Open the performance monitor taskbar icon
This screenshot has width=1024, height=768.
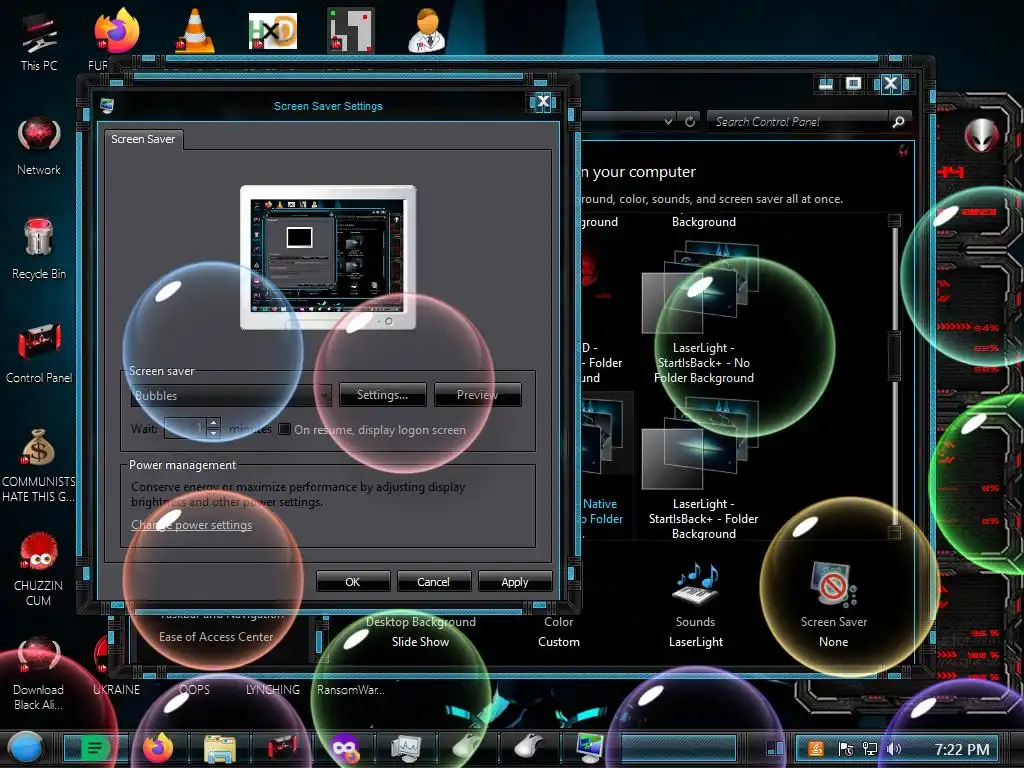406,748
